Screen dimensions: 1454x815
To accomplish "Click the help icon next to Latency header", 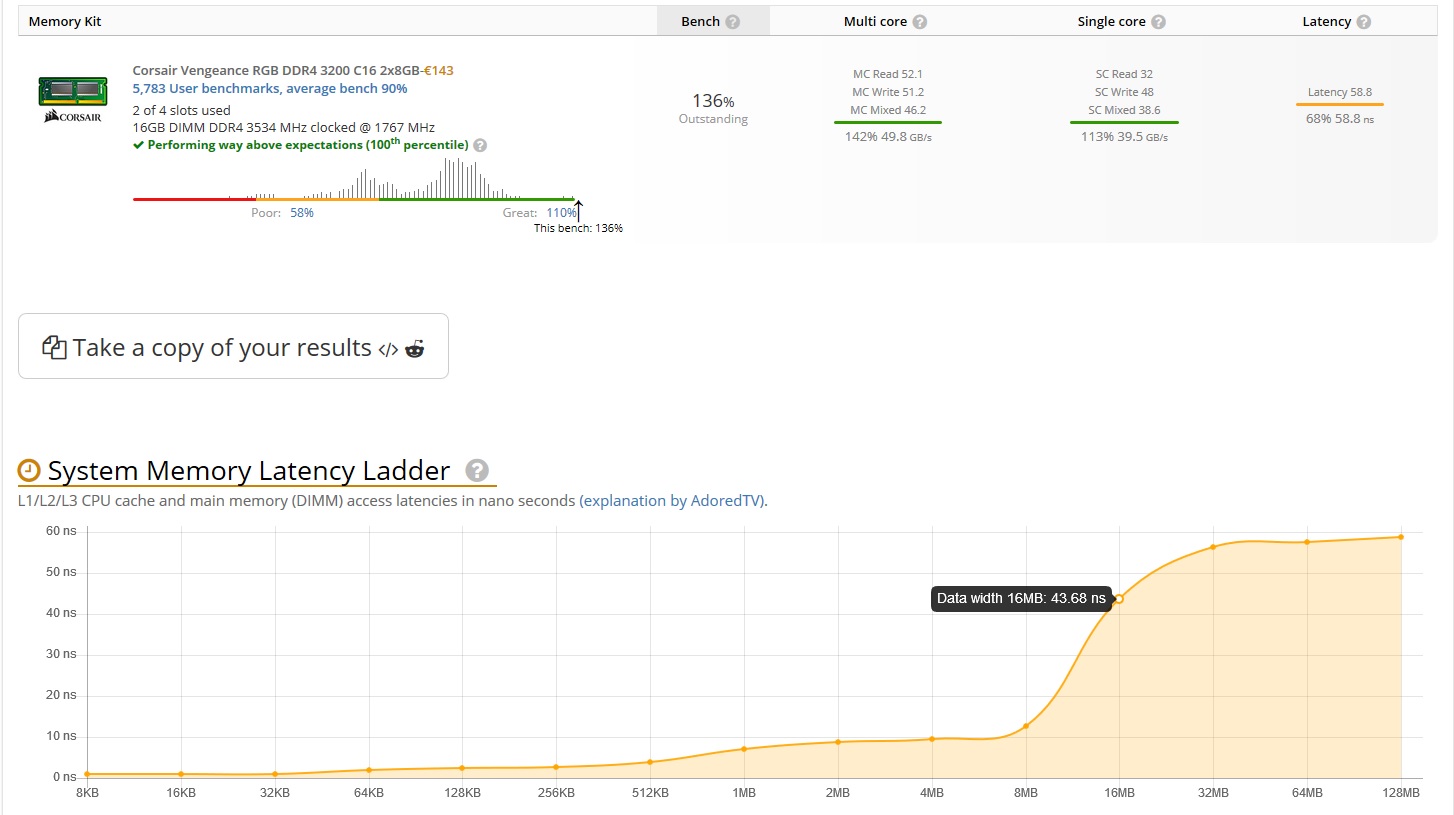I will coord(1363,22).
